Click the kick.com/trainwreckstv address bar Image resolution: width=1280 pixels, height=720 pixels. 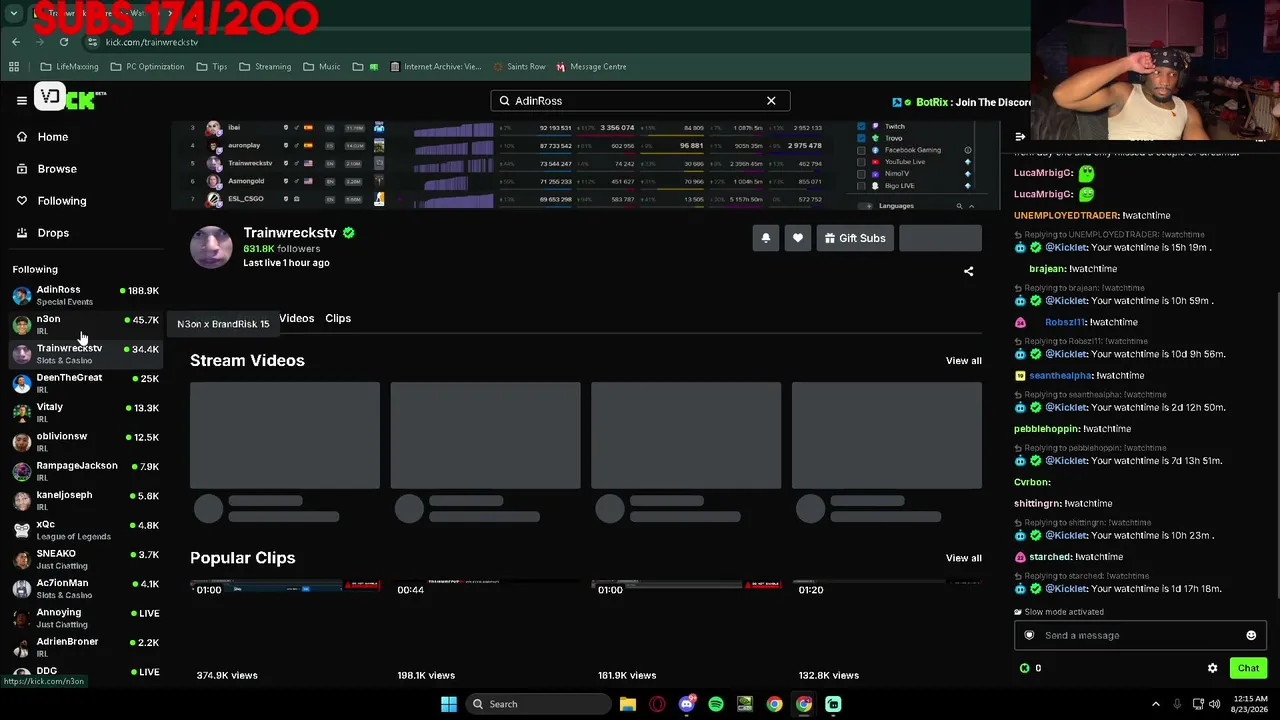point(152,42)
